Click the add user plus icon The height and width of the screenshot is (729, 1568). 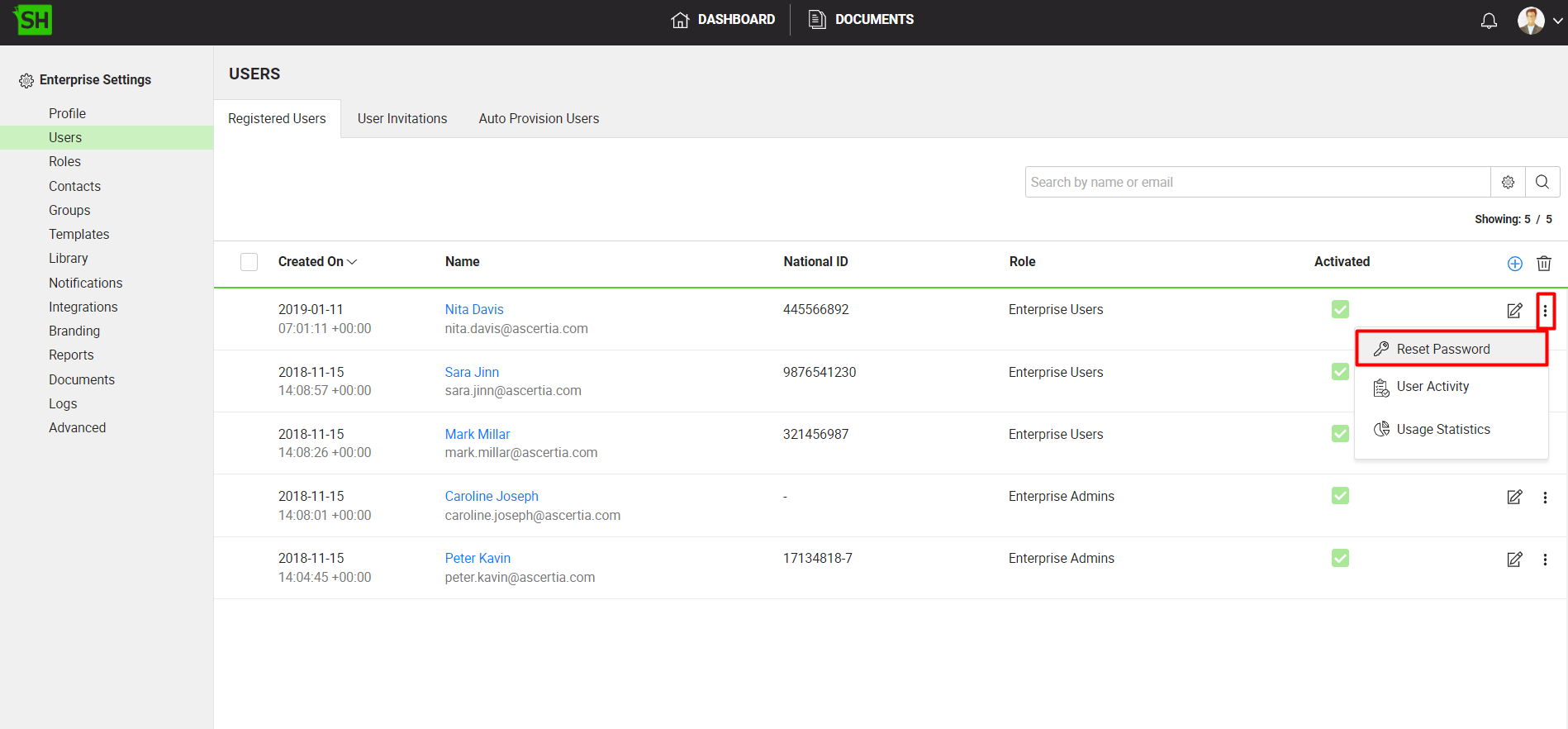pos(1514,264)
